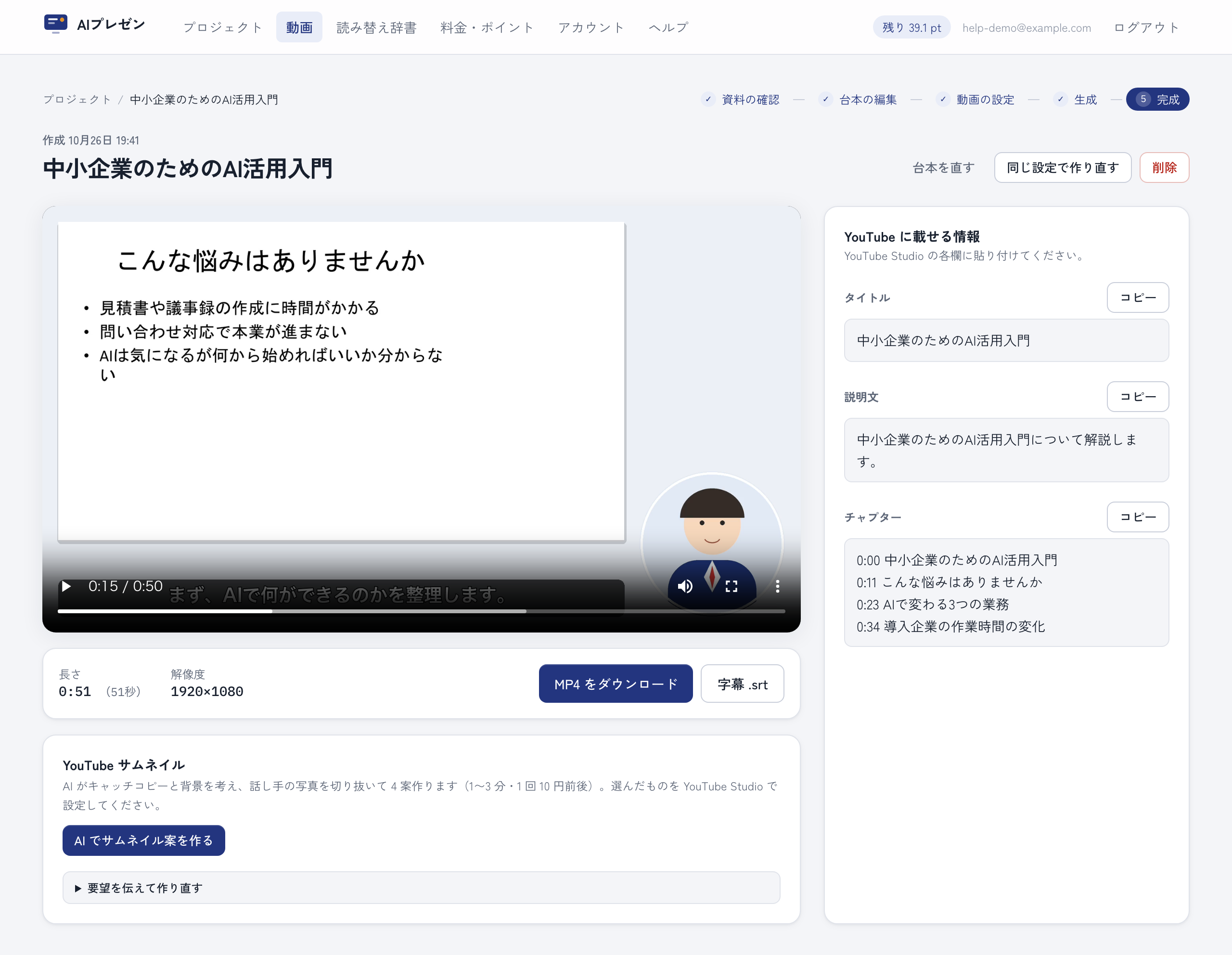
Task: Open the 読み替え辞書 nav tab
Action: pos(376,27)
